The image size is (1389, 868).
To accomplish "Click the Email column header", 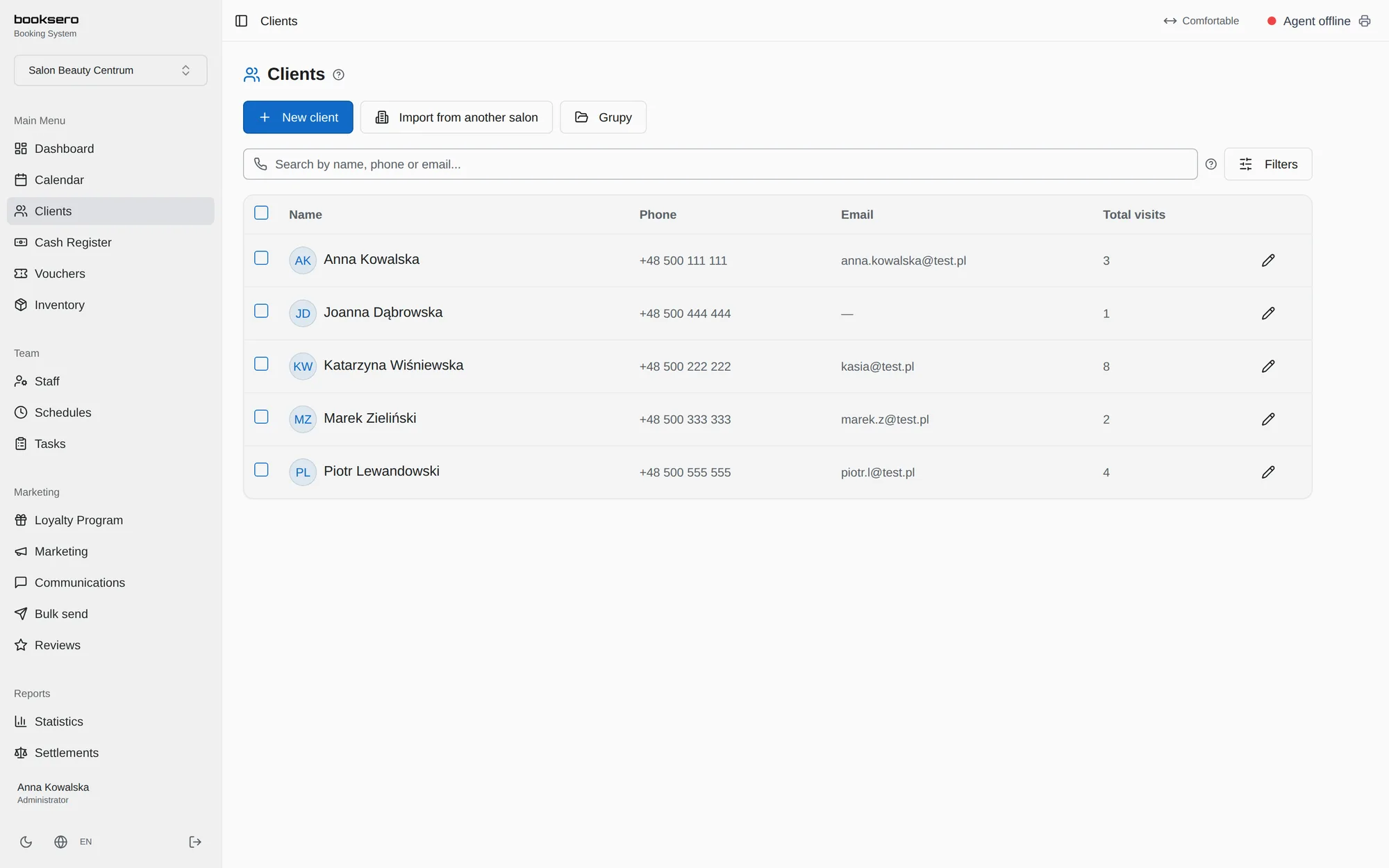I will pos(857,215).
